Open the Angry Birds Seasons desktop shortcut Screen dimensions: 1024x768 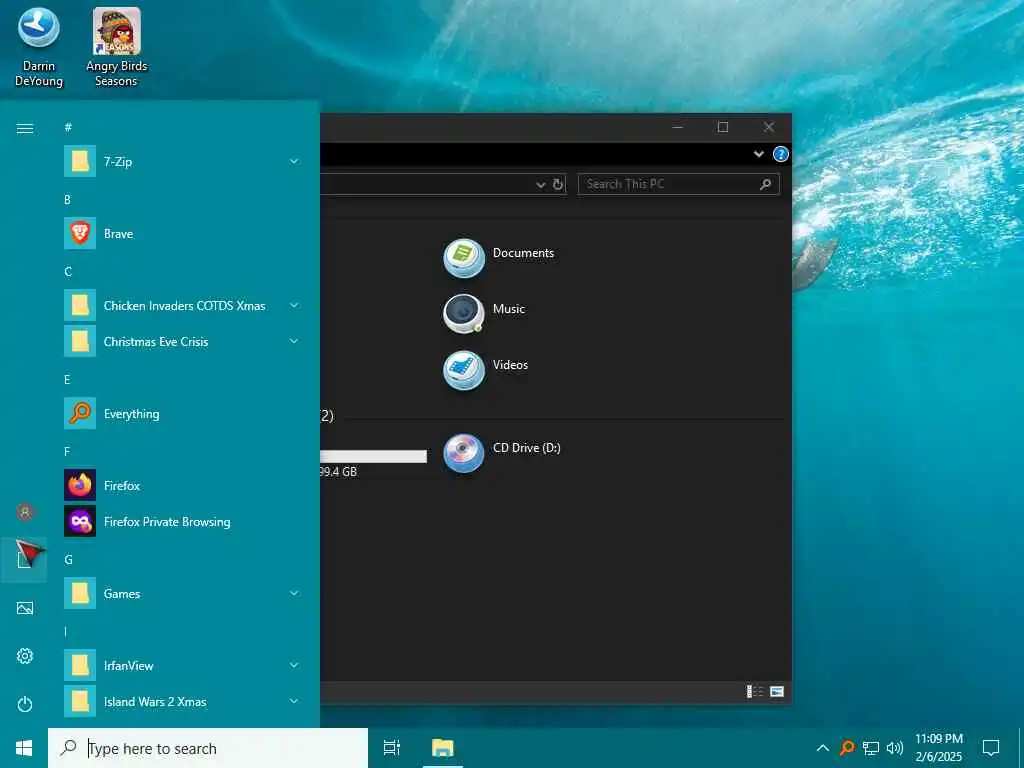click(x=116, y=47)
